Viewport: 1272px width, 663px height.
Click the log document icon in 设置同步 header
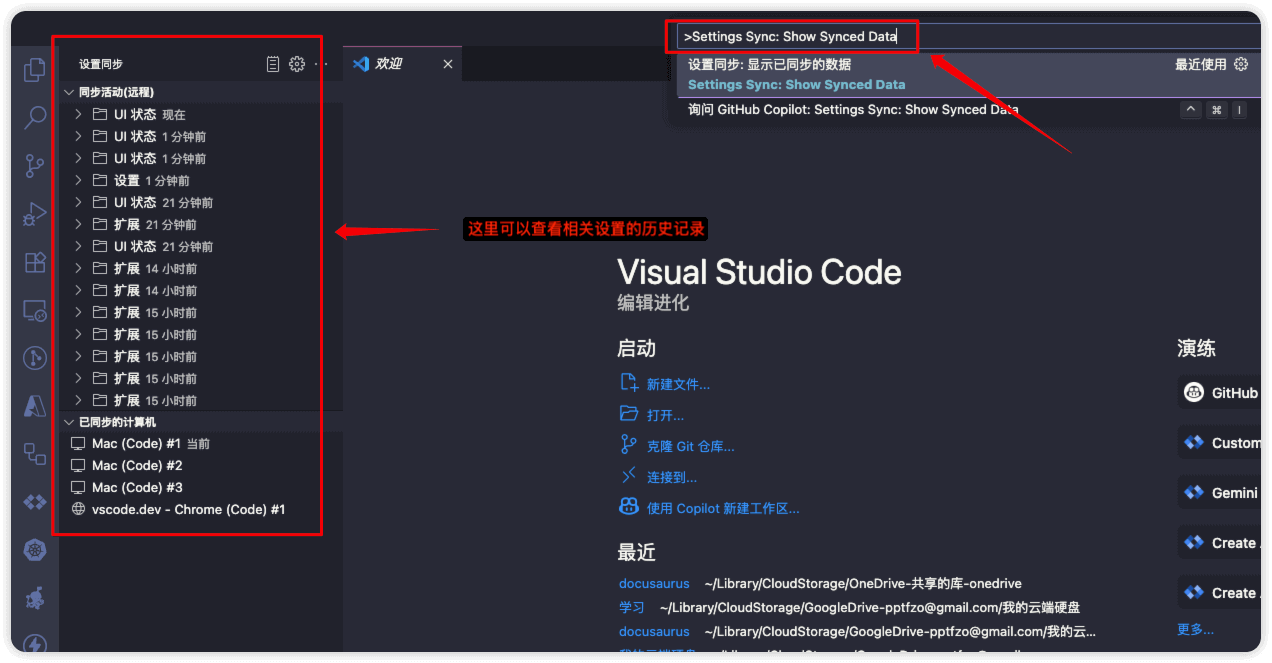(x=273, y=64)
